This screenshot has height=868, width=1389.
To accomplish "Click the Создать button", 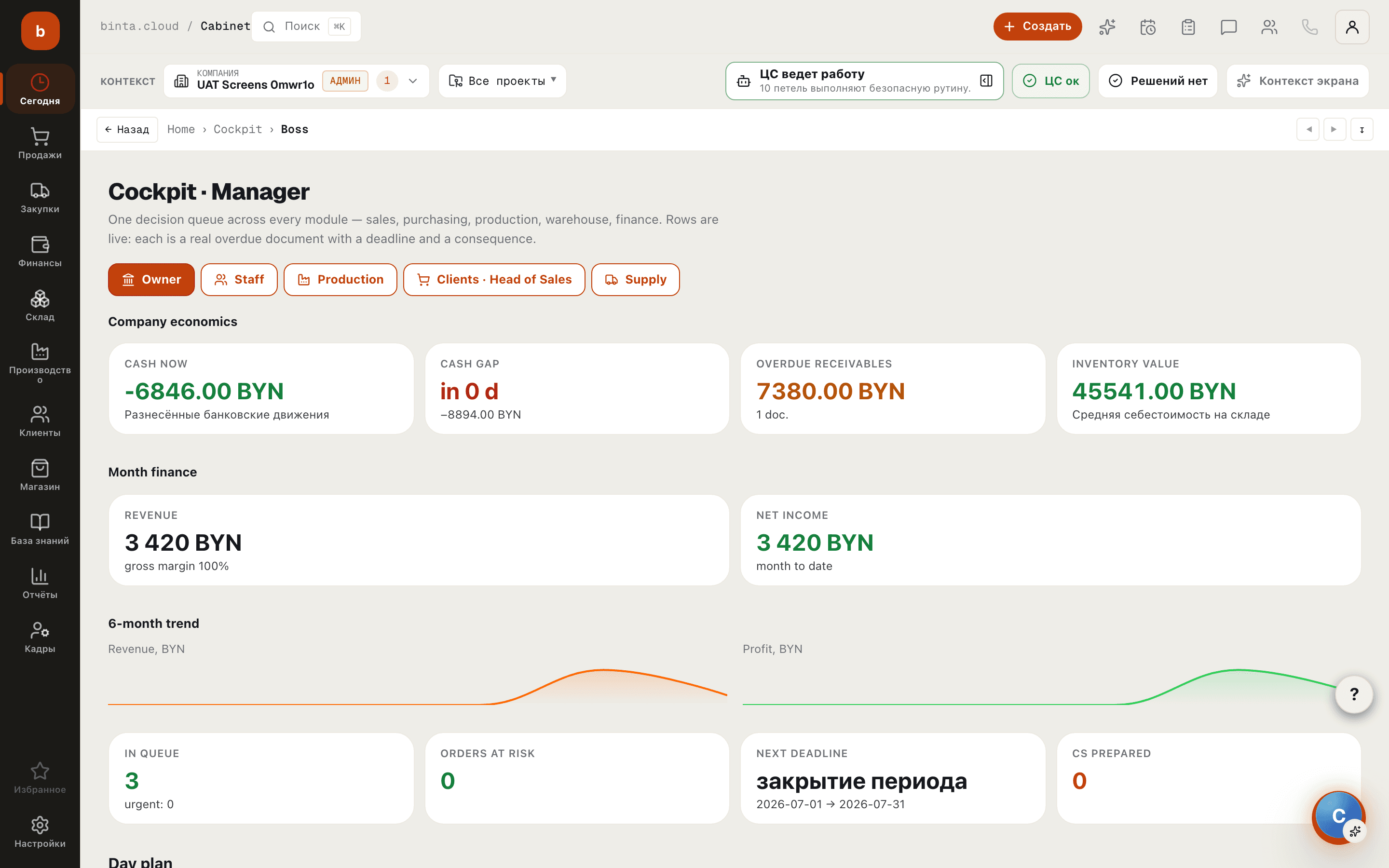I will (1038, 27).
